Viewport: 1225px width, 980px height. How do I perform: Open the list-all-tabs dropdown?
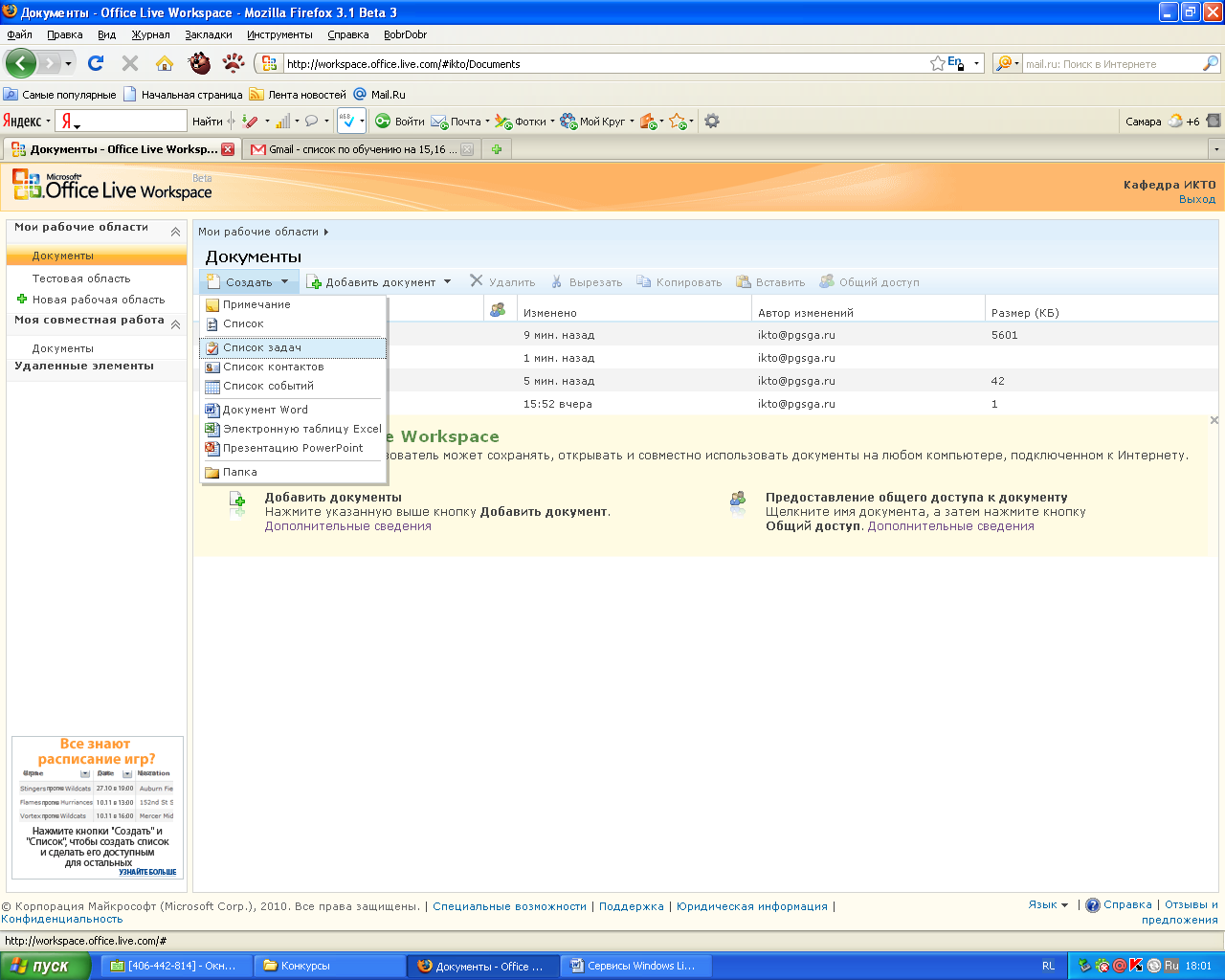(x=1216, y=149)
